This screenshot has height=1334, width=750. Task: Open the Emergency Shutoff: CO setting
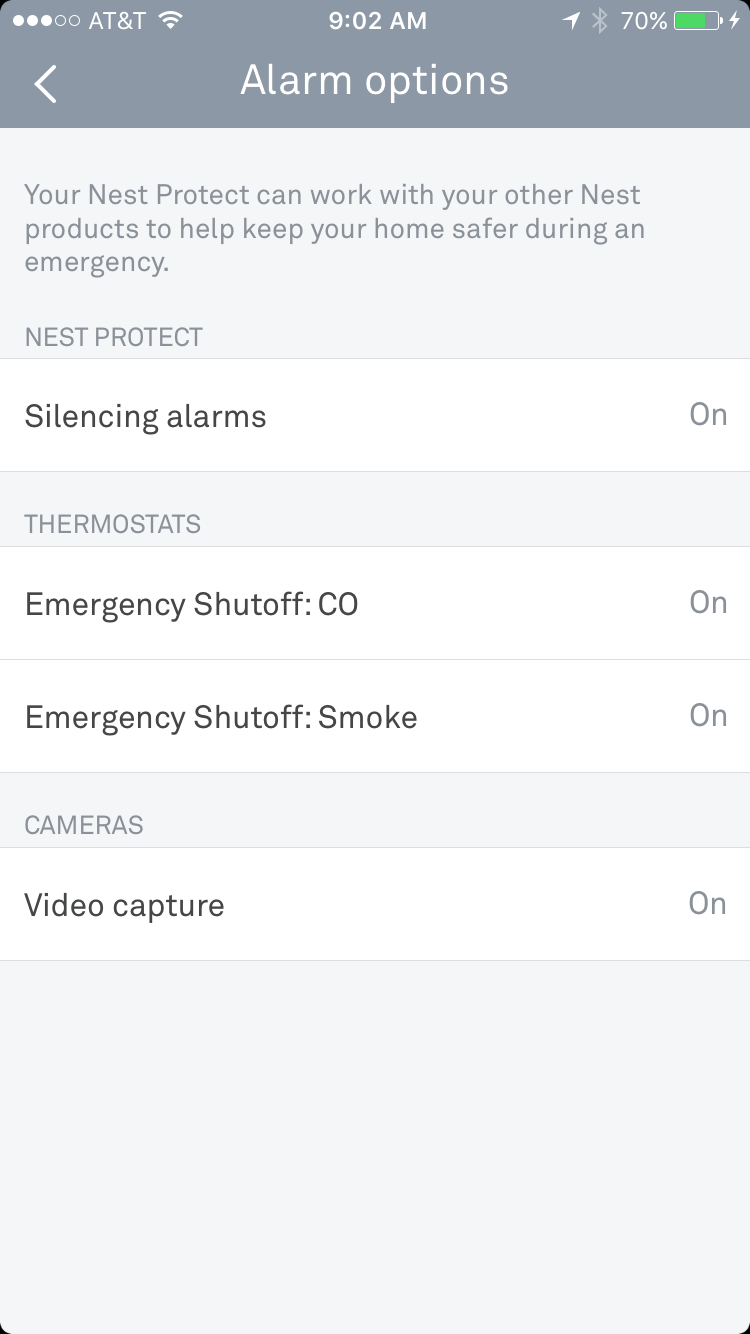click(x=191, y=604)
